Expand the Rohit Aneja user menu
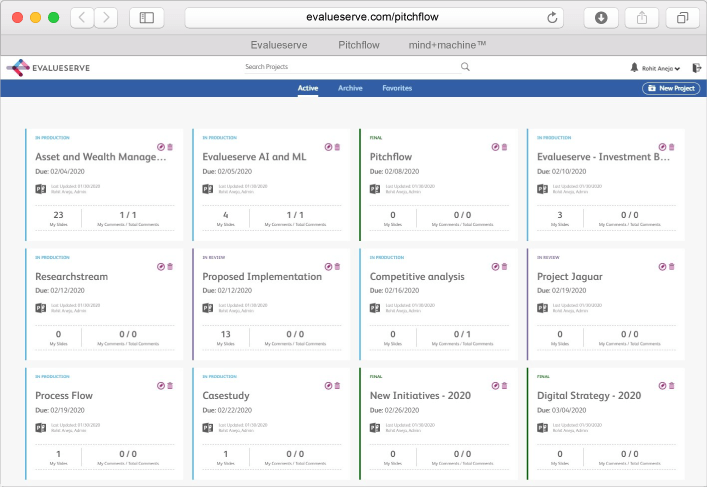707x487 pixels. [x=661, y=69]
